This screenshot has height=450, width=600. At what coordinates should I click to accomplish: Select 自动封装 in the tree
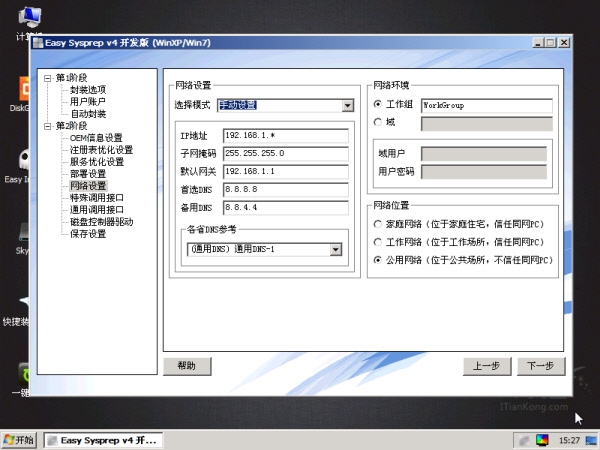pos(88,114)
